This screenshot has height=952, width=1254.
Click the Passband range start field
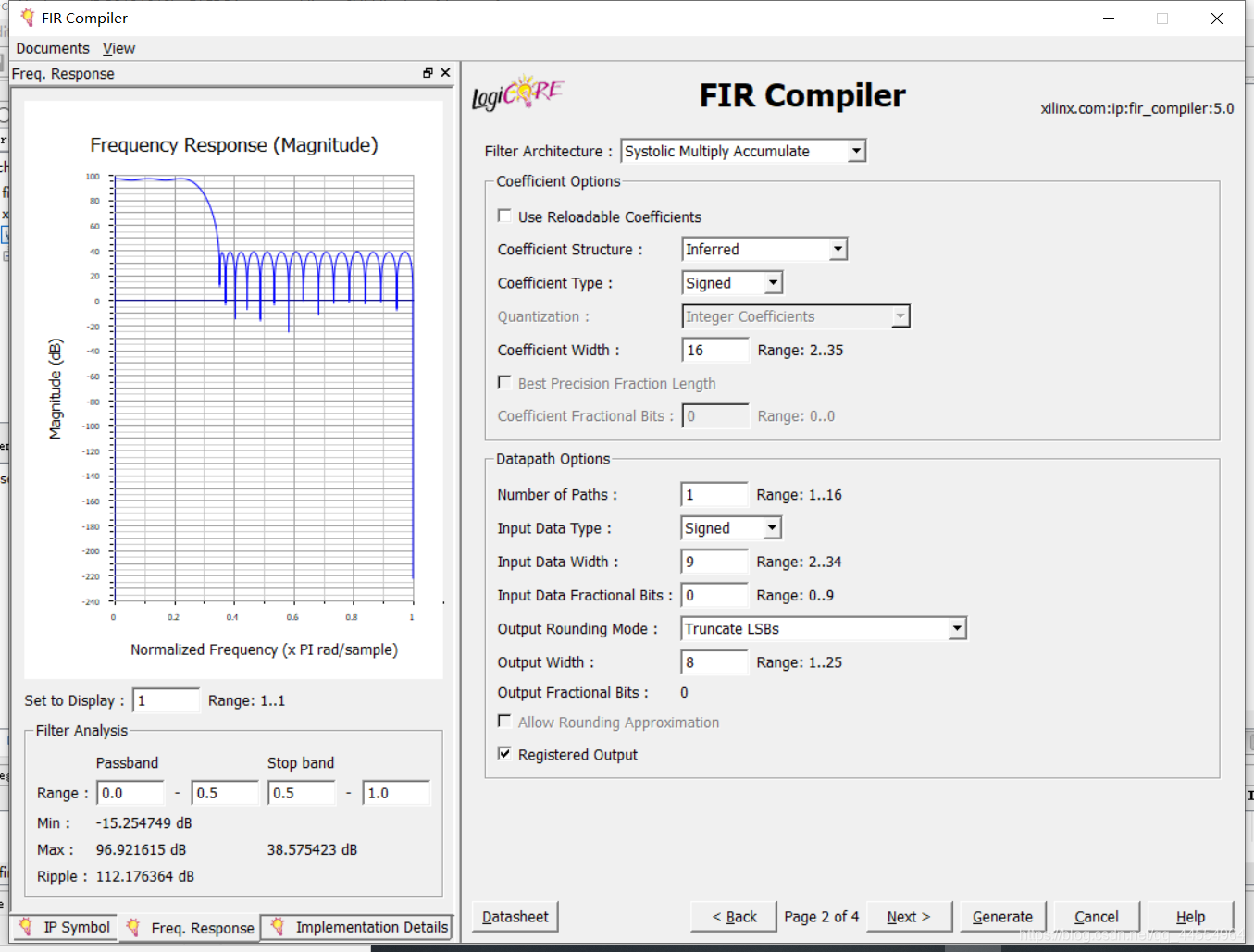(x=130, y=793)
